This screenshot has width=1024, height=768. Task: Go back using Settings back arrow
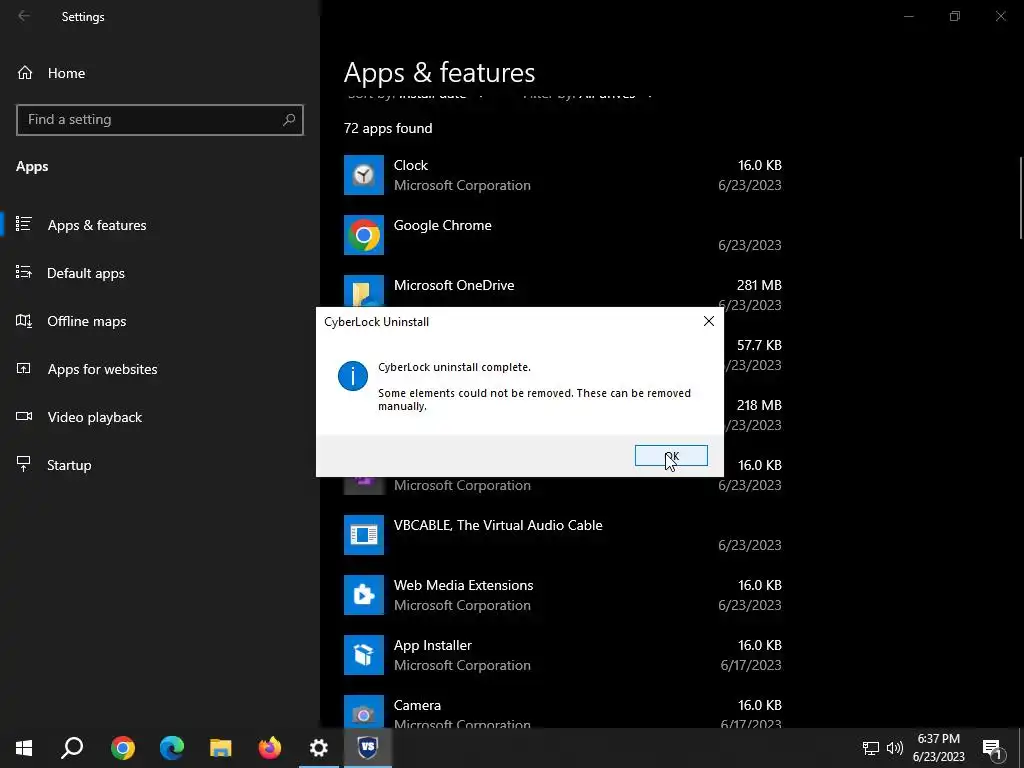click(24, 16)
